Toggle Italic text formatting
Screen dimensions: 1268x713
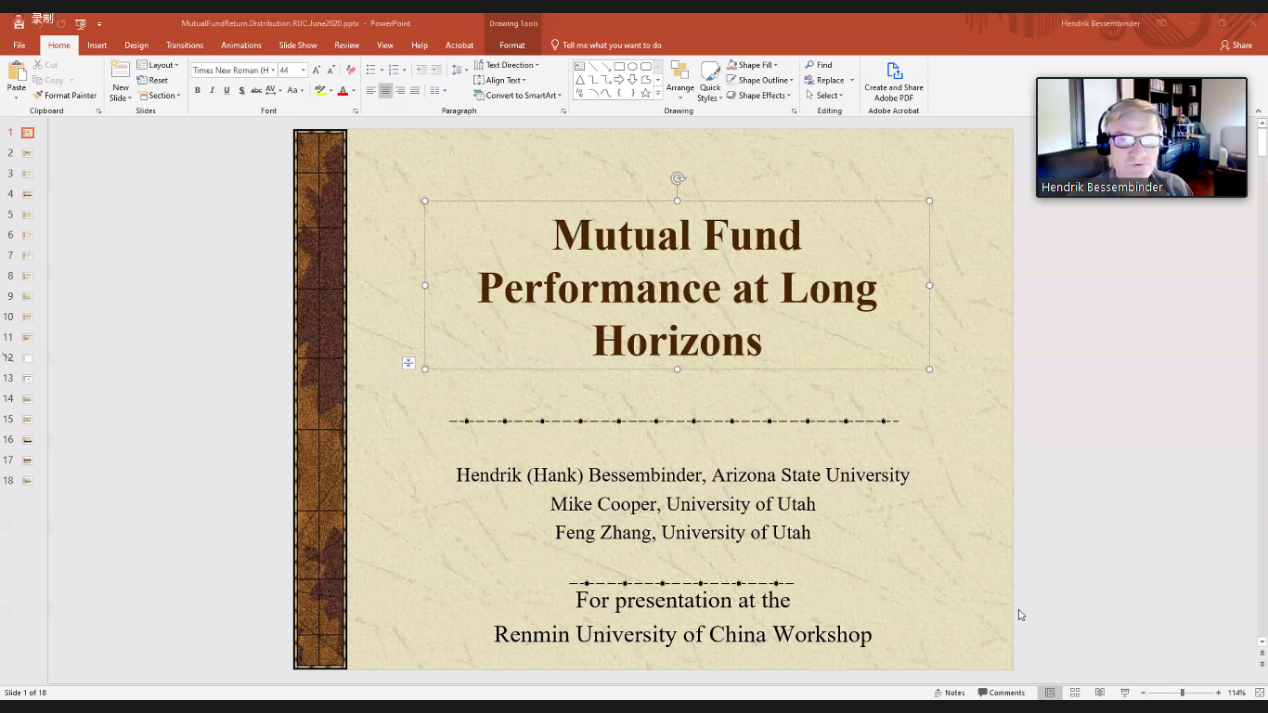point(212,91)
